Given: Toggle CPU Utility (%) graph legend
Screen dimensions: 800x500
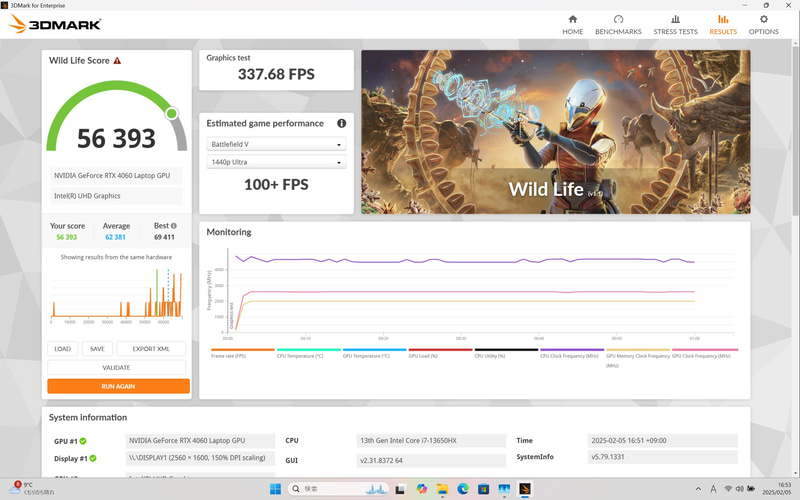Looking at the screenshot, I should tap(506, 353).
